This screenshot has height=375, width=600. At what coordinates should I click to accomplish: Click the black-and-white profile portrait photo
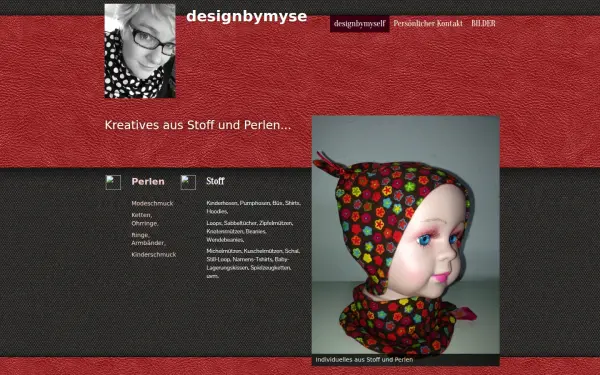click(140, 51)
